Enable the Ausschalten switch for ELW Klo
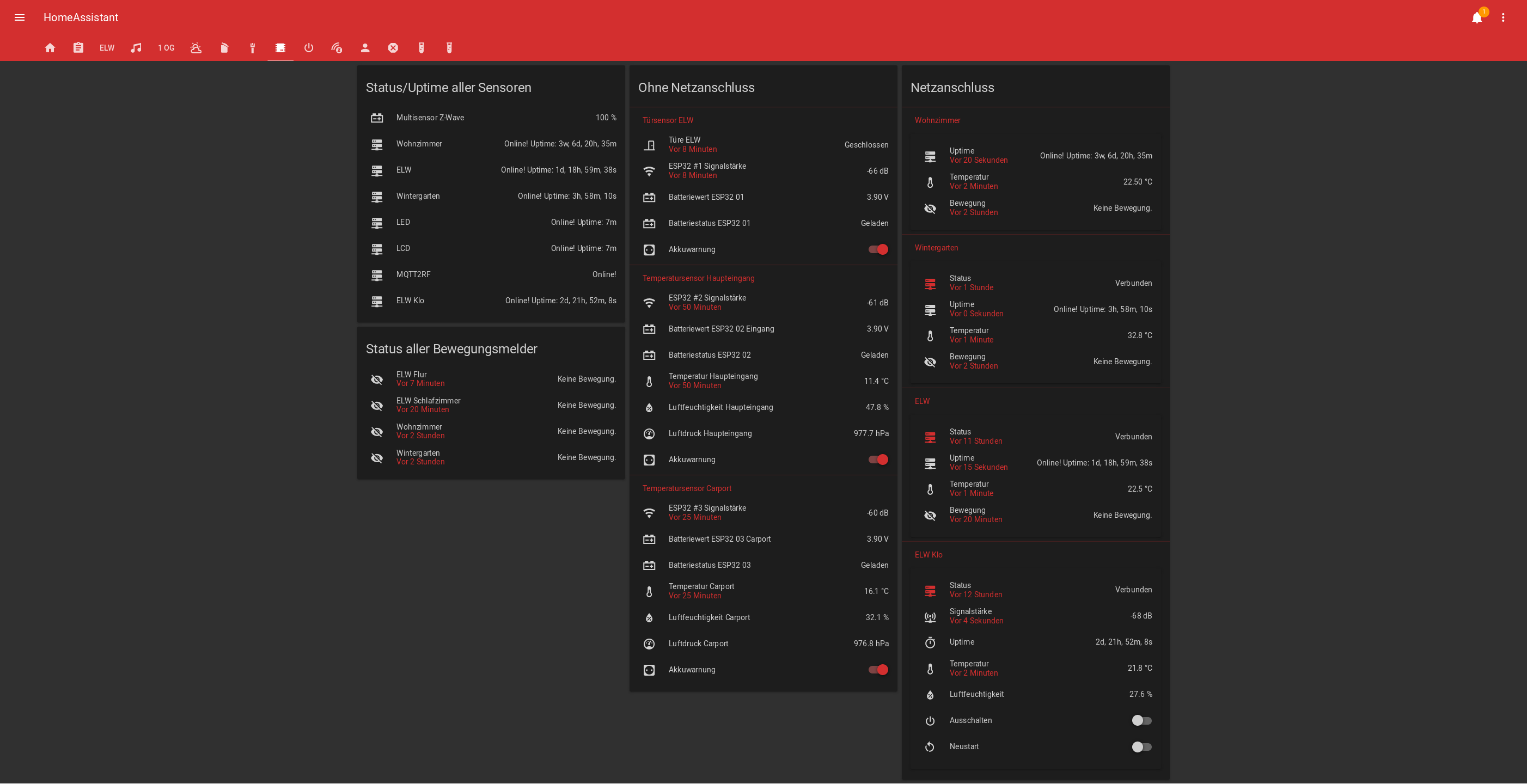Screen dimensions: 1527x784 point(1141,721)
